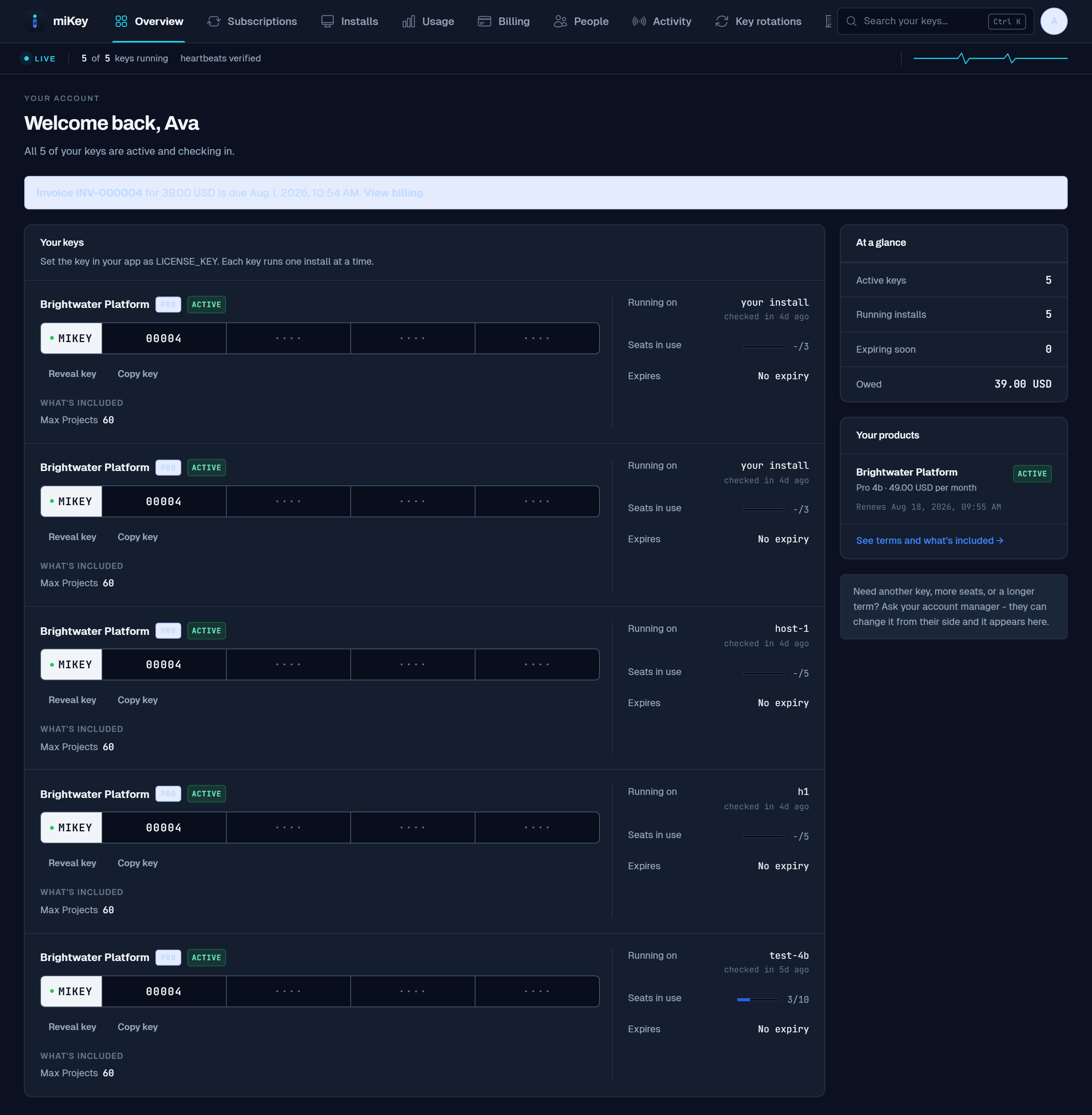This screenshot has height=1115, width=1092.
Task: Click the host-1 seats in use bar
Action: [x=763, y=673]
